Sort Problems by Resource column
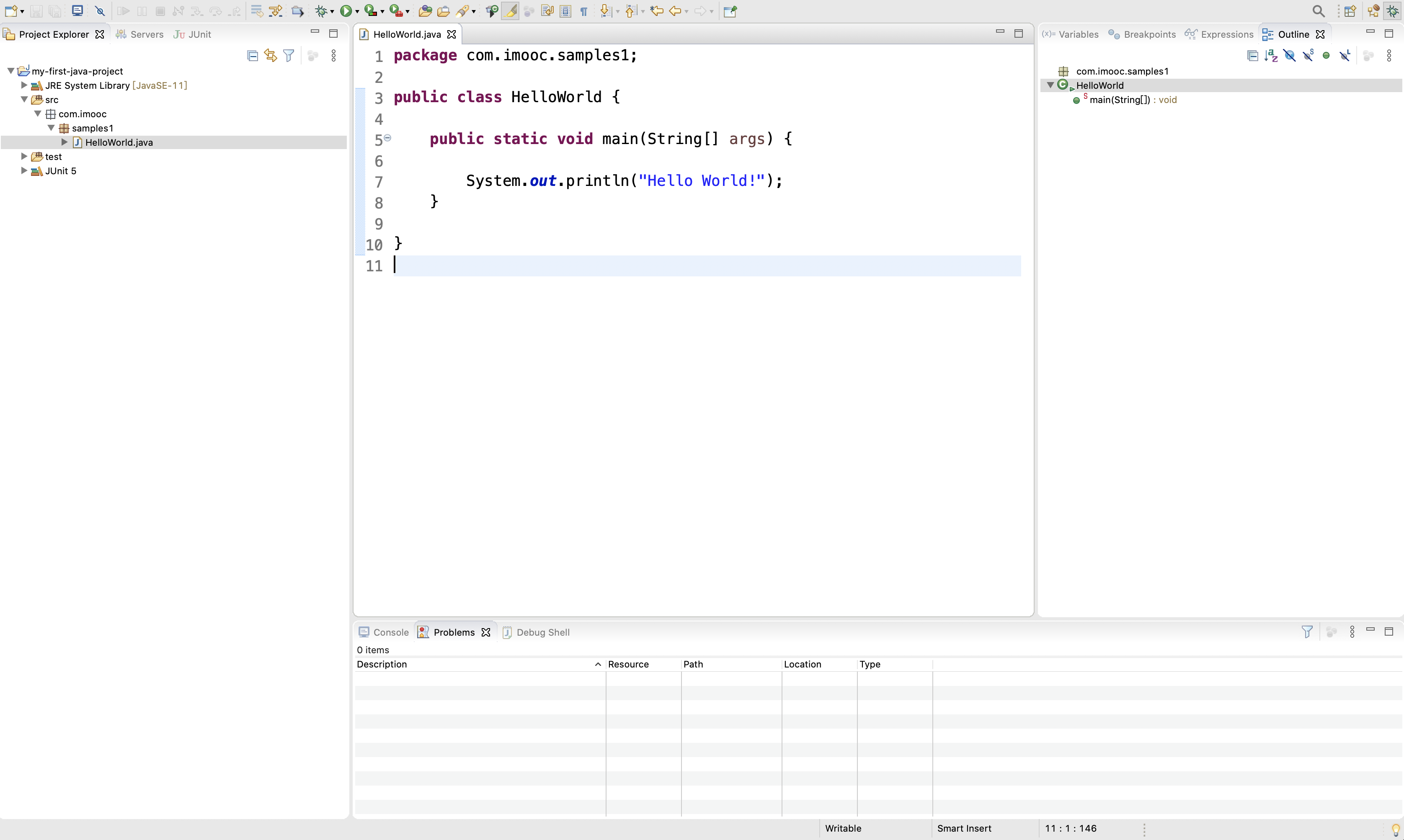Image resolution: width=1404 pixels, height=840 pixels. (644, 664)
